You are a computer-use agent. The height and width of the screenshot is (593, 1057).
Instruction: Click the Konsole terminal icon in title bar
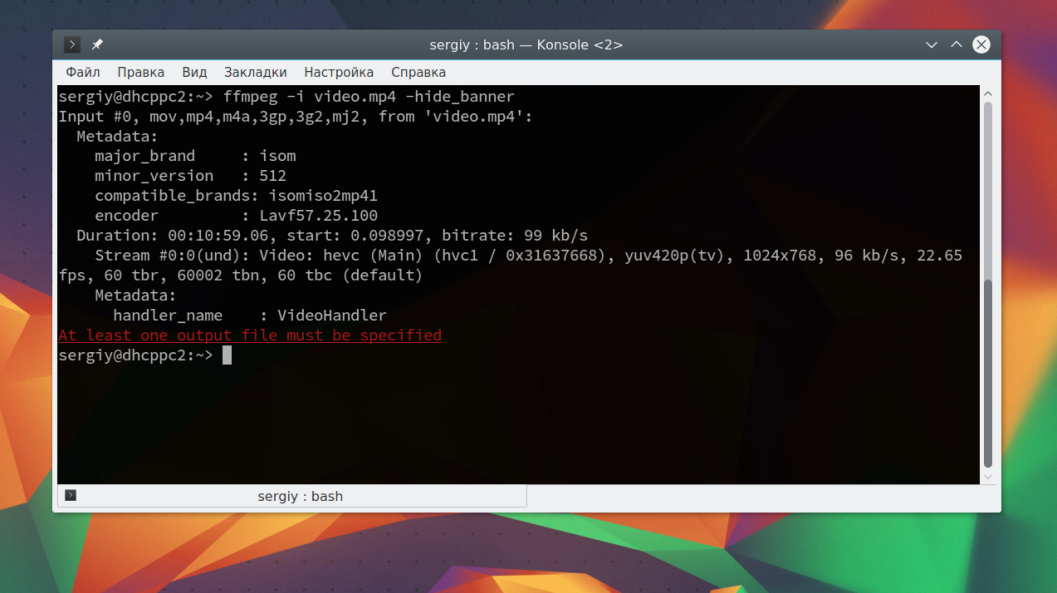point(71,44)
